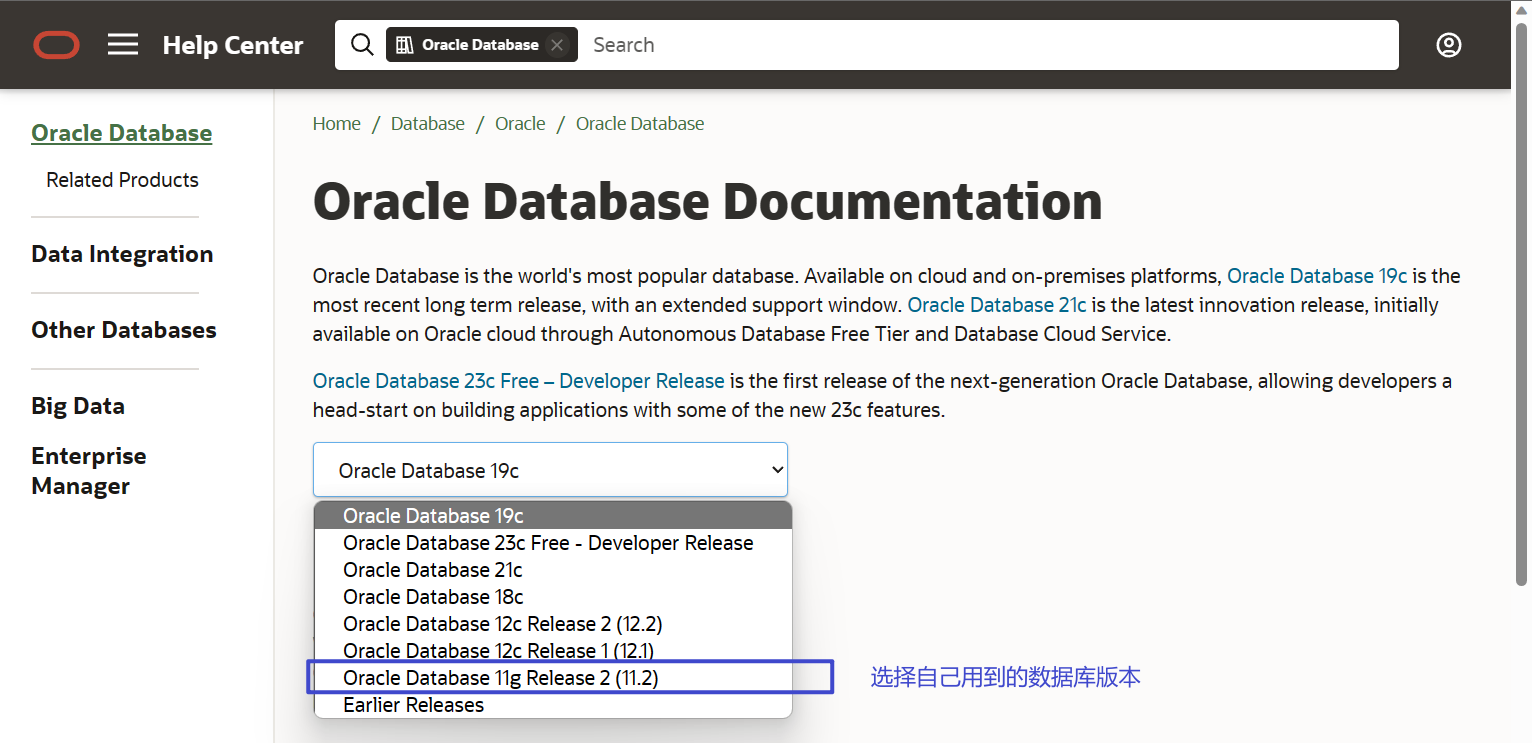The image size is (1532, 743).
Task: Open Related Products in the sidebar
Action: 122,180
